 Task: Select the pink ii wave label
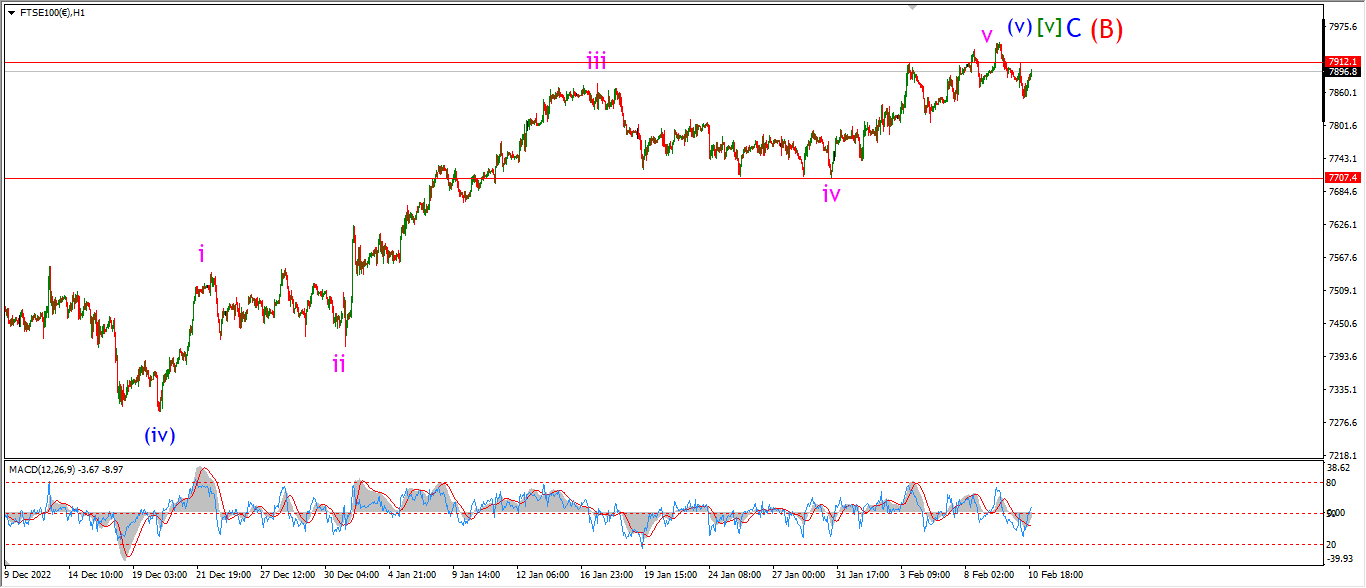coord(340,363)
